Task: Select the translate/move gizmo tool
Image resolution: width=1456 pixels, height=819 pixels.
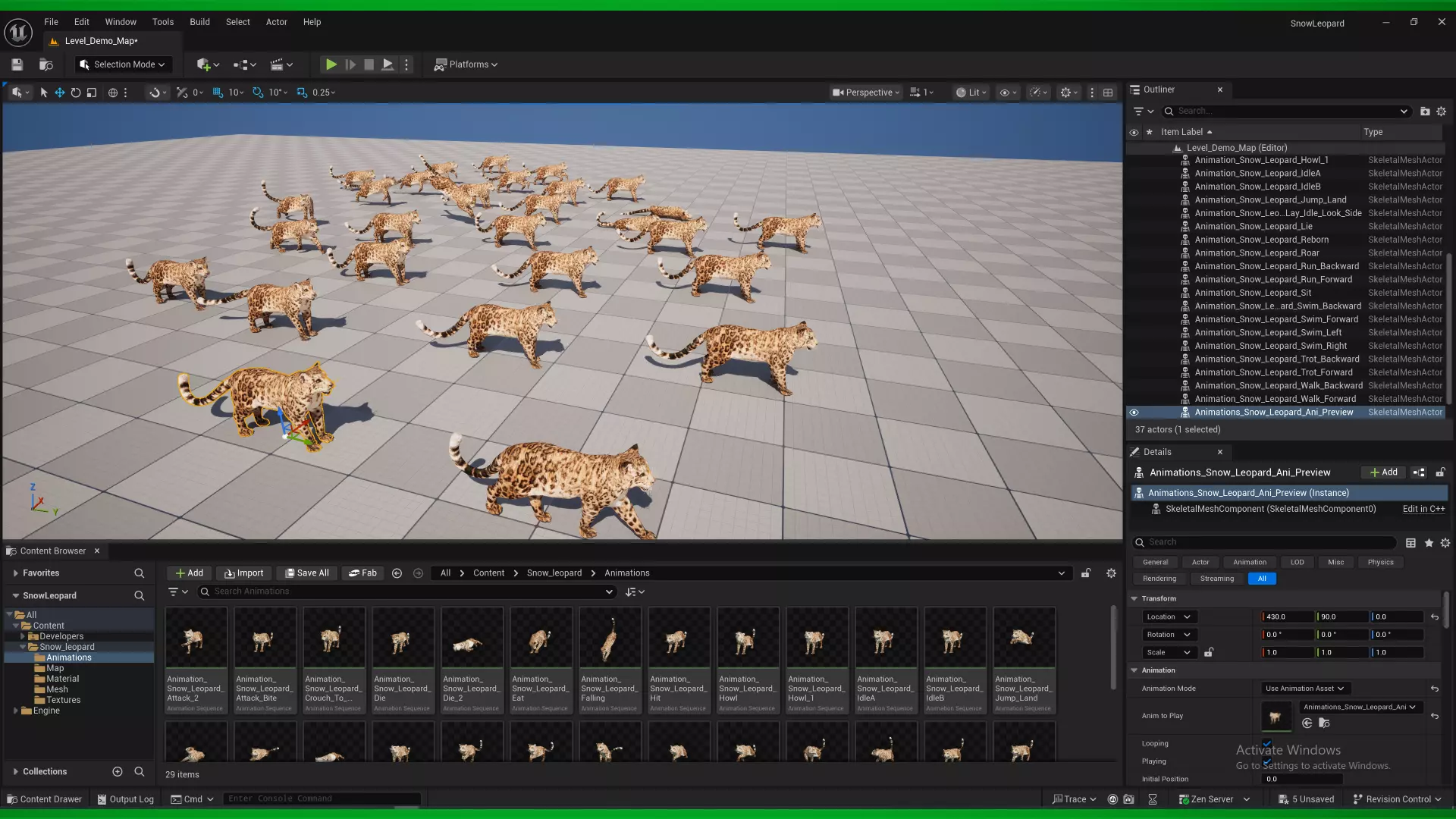Action: point(59,93)
